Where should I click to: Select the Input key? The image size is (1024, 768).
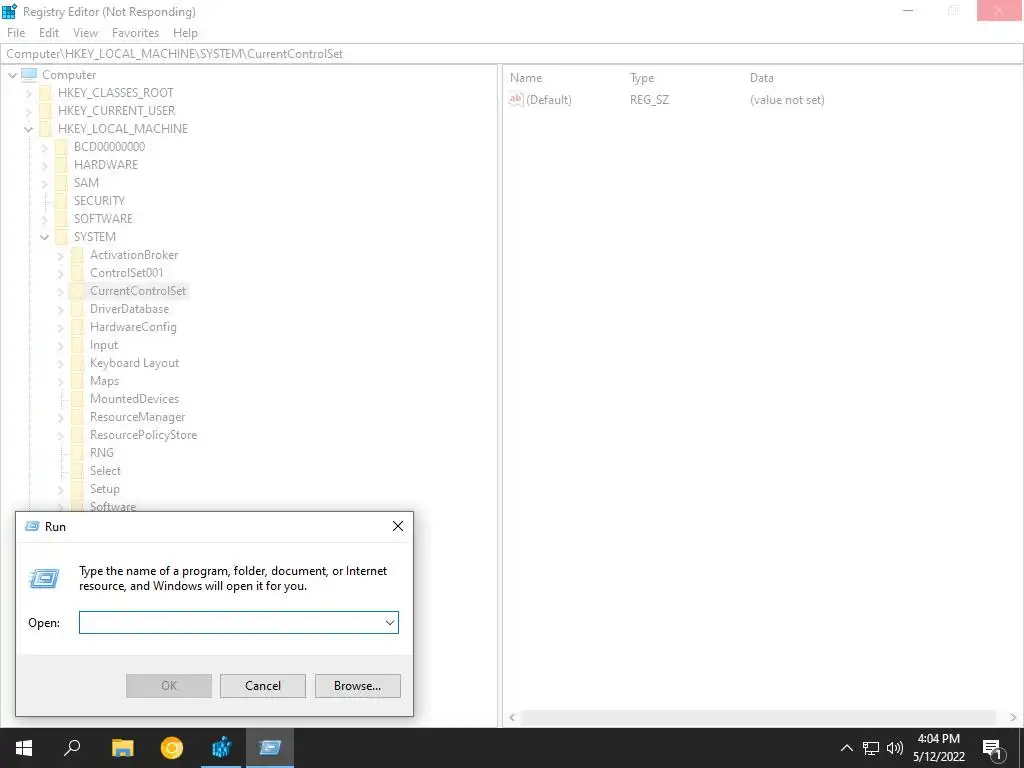click(104, 345)
